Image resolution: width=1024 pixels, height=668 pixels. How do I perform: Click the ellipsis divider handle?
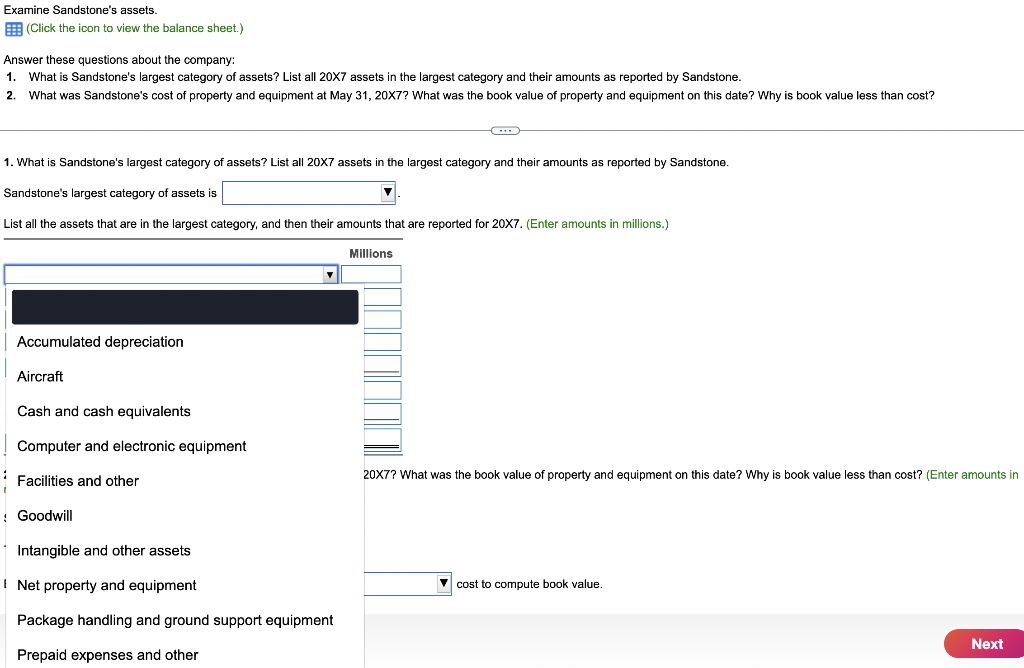pos(505,131)
